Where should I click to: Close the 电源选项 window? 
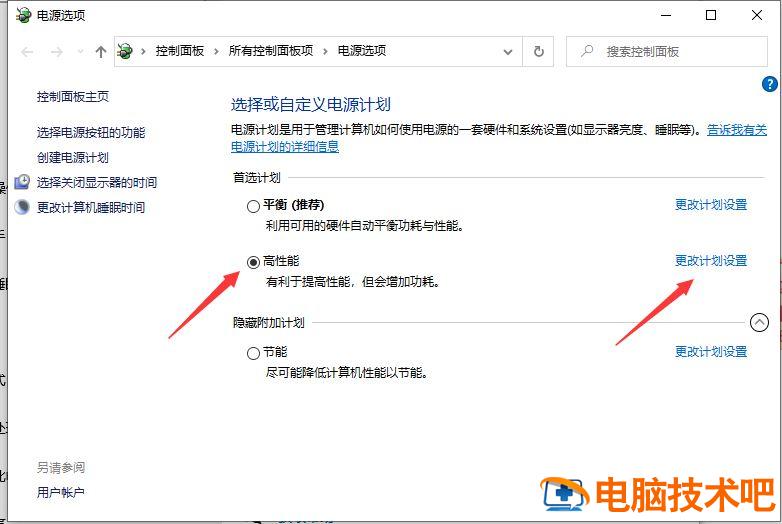click(757, 15)
